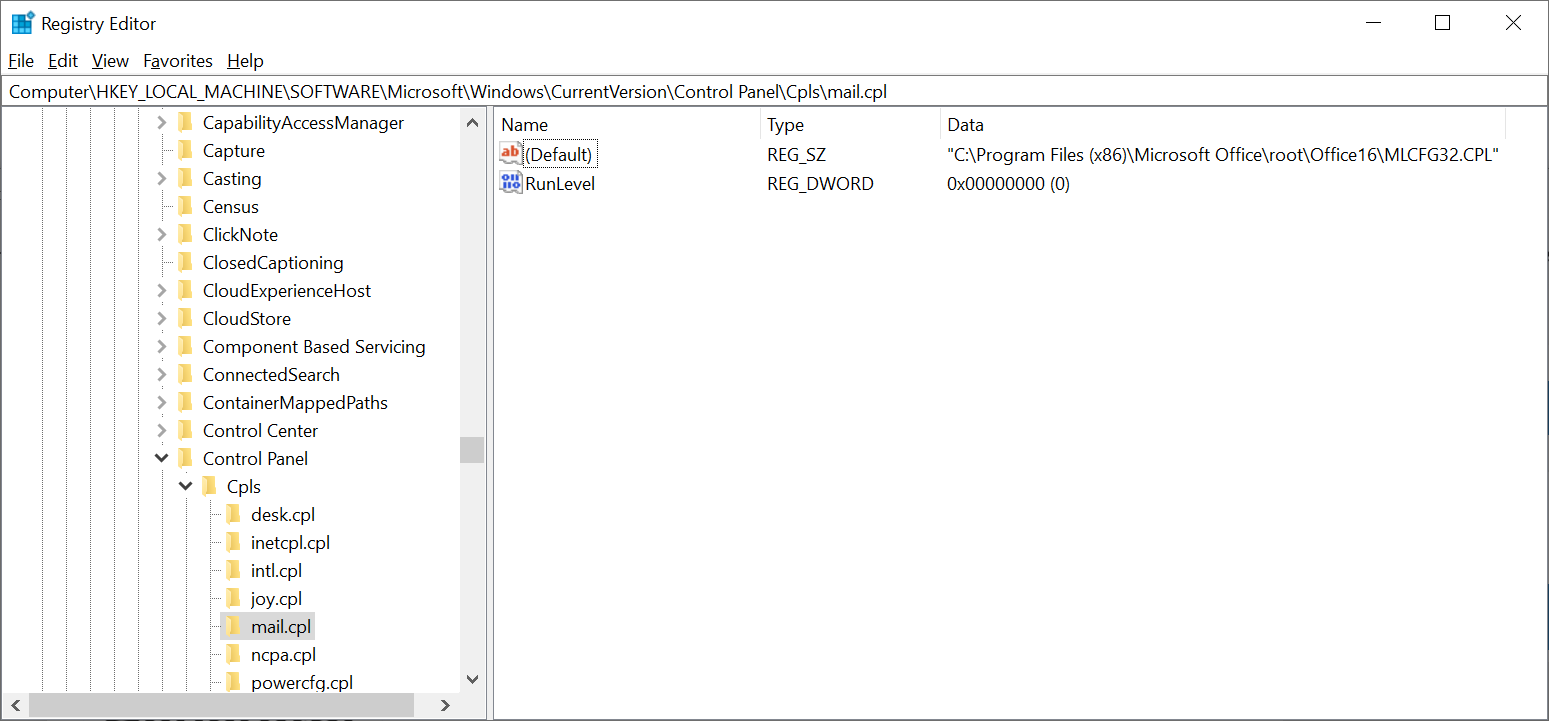Open the Help menu

point(245,61)
